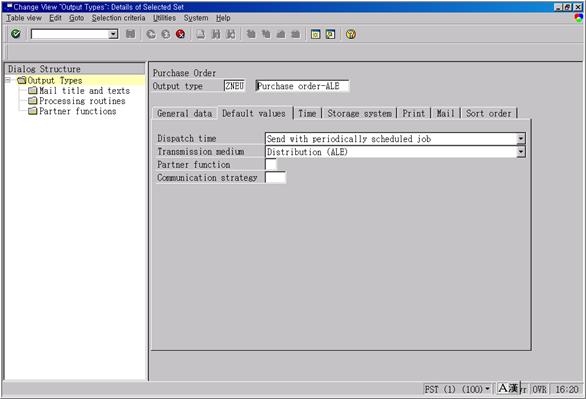This screenshot has width=586, height=399.
Task: Open the Dispatch time dropdown arrow
Action: tap(521, 139)
